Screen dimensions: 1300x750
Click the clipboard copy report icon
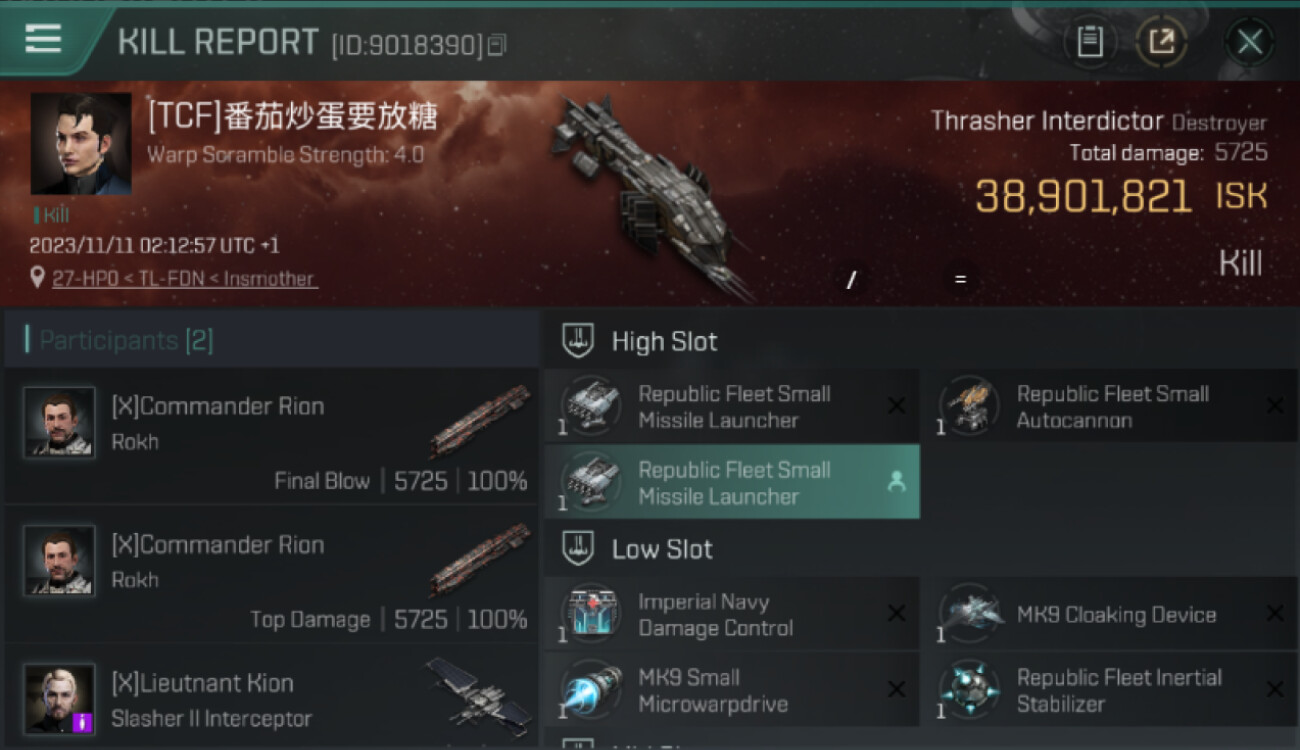(1090, 42)
